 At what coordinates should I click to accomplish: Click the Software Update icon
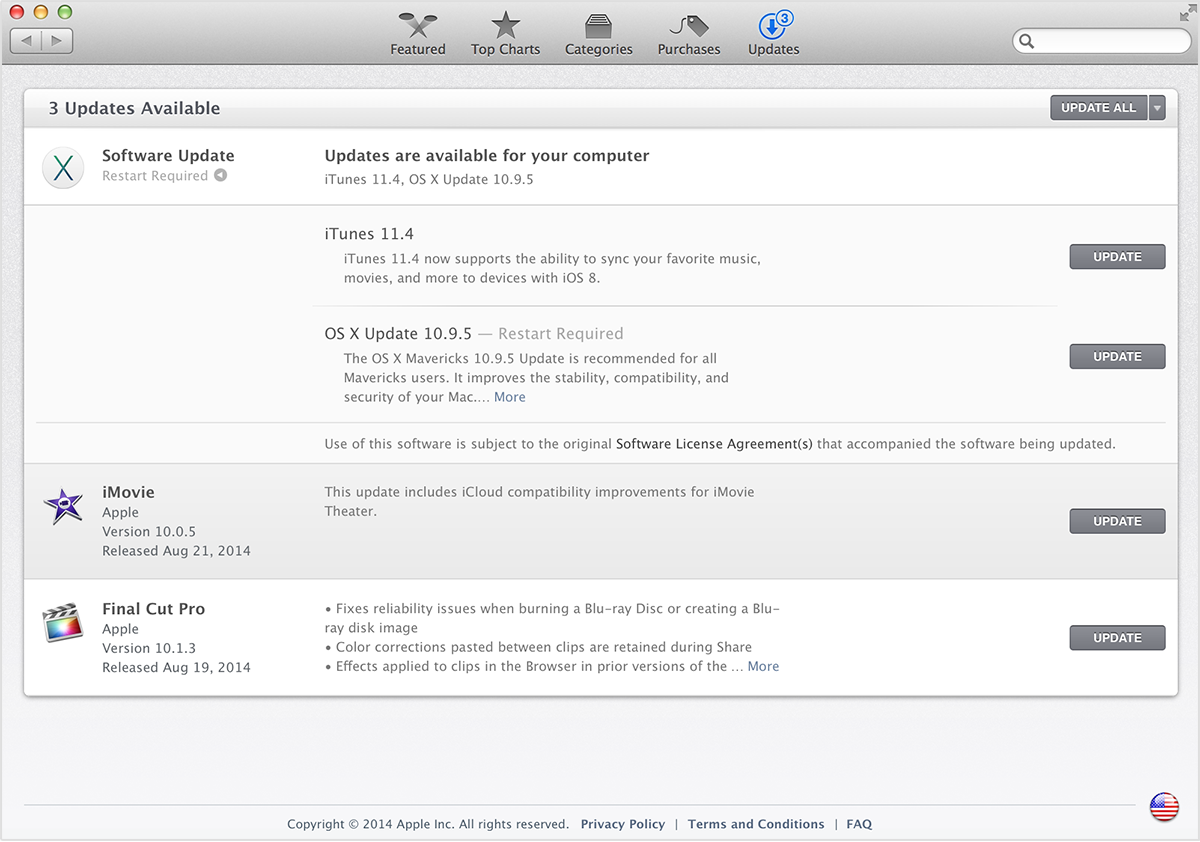click(62, 168)
